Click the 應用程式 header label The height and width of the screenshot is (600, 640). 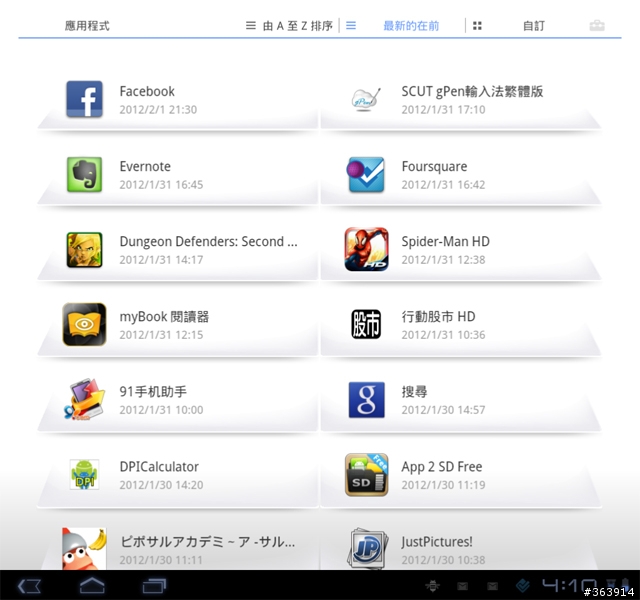(x=87, y=26)
